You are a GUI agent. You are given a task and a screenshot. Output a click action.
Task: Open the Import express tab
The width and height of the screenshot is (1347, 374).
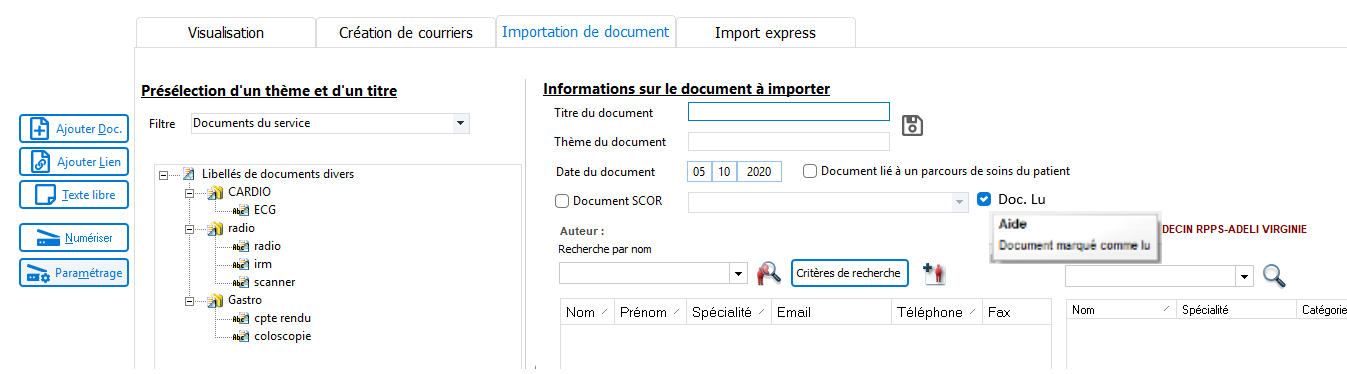pos(765,33)
